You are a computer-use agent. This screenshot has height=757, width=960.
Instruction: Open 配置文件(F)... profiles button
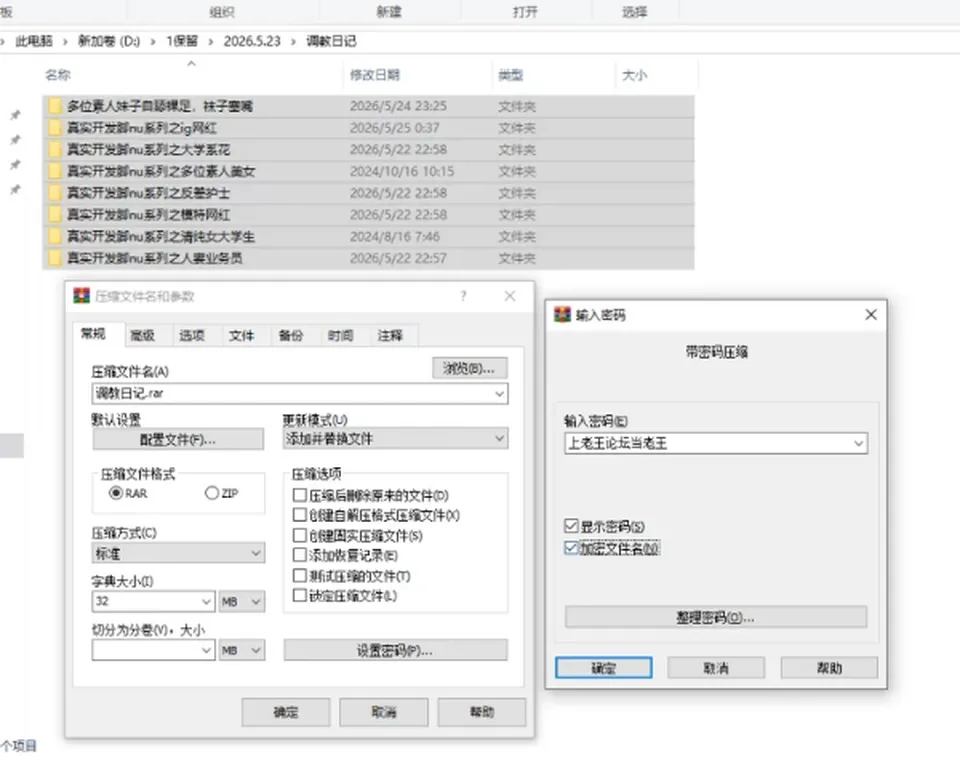tap(178, 439)
